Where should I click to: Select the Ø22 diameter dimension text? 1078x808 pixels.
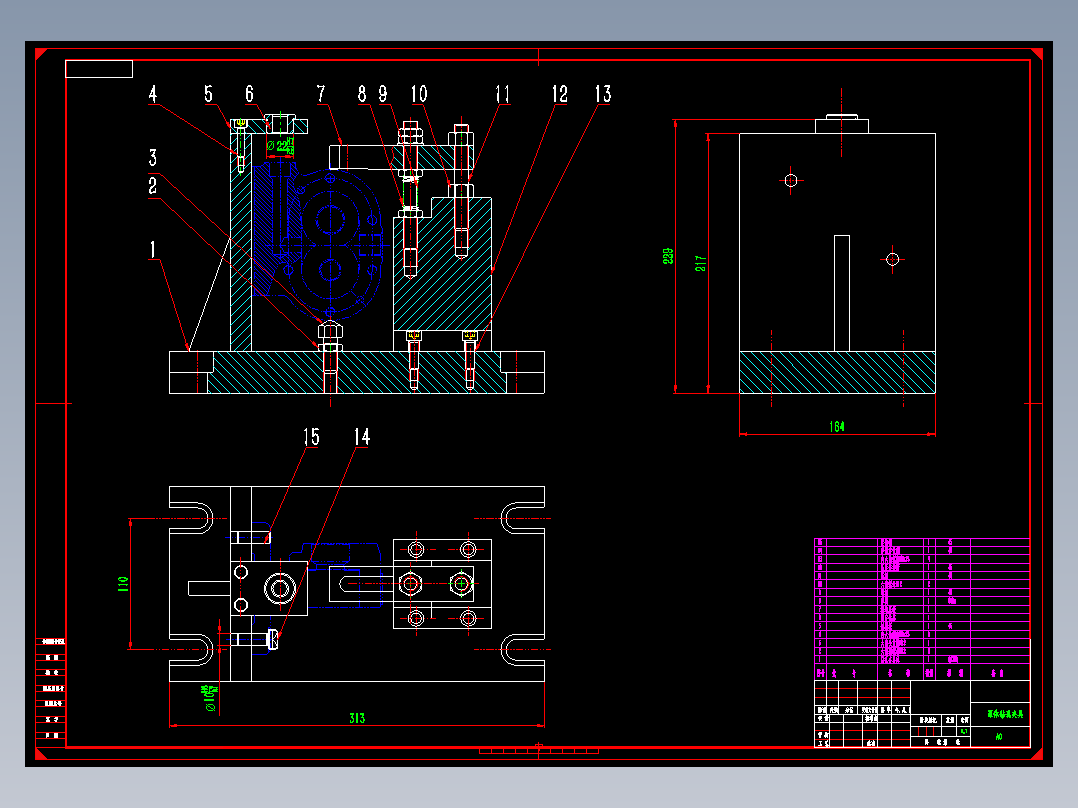280,145
